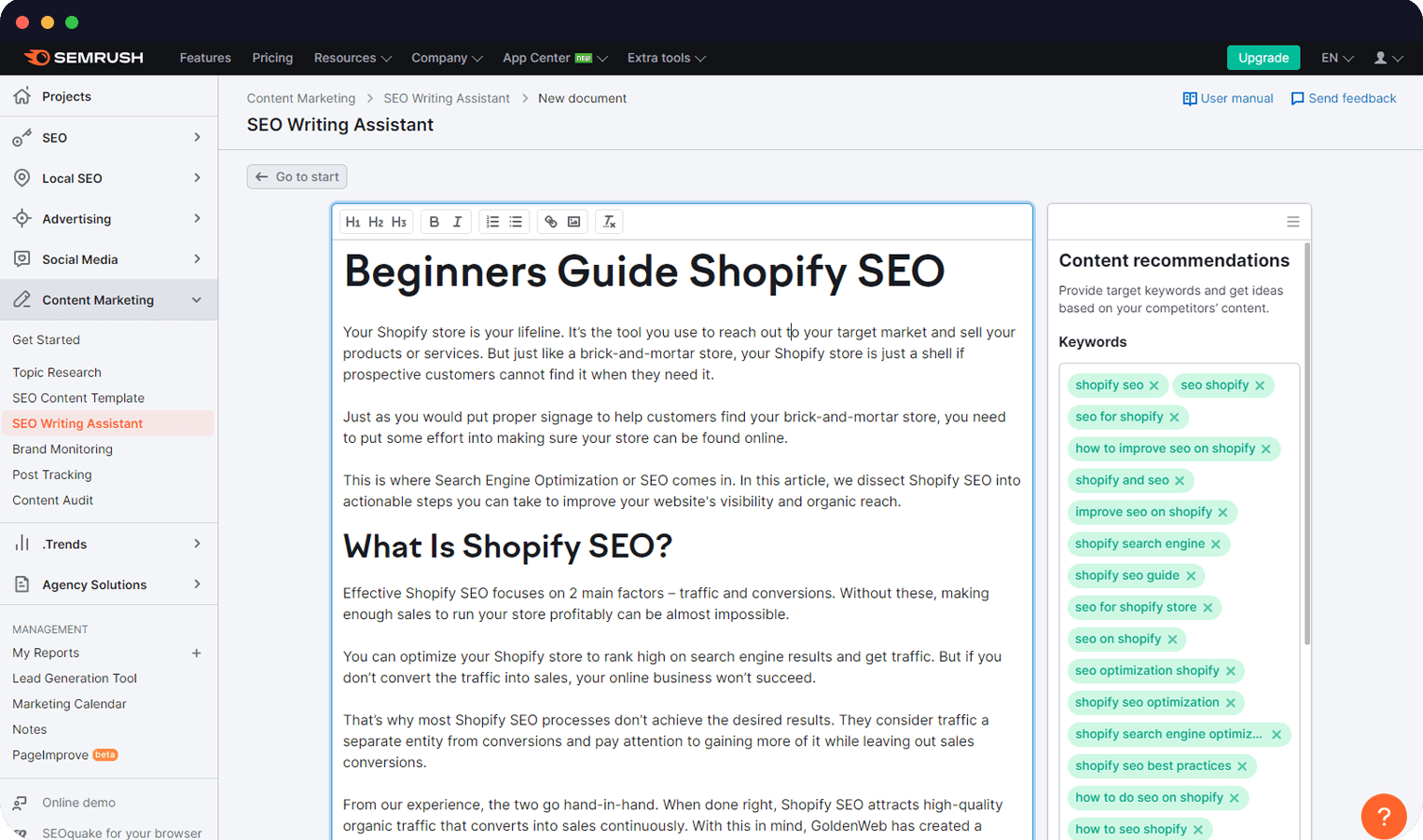Insert a hyperlink via link icon
Screen dimensions: 1423x840
pos(551,222)
